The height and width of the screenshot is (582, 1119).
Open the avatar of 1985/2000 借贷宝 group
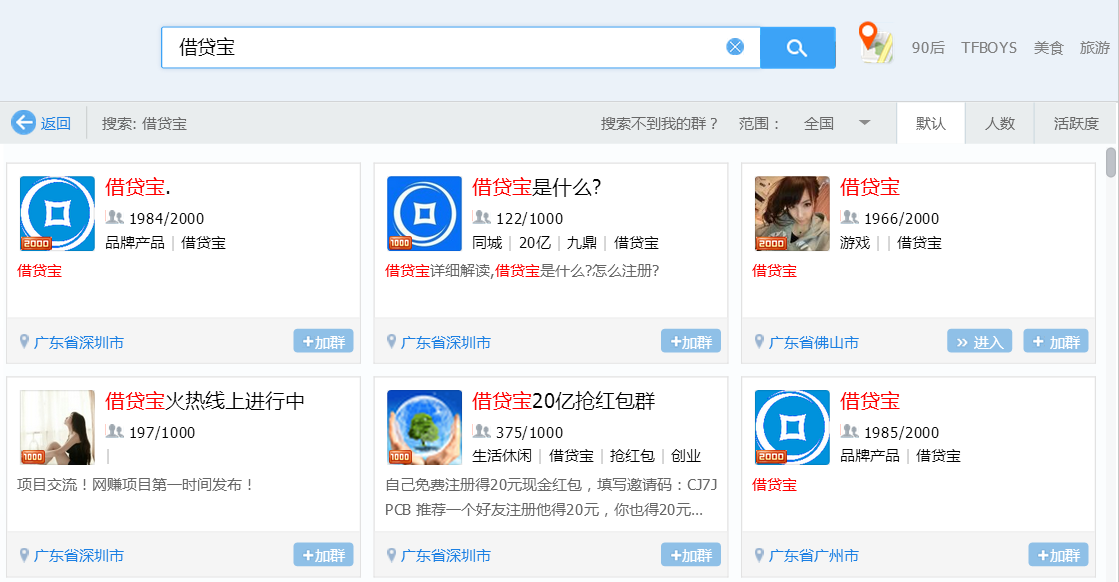(792, 427)
